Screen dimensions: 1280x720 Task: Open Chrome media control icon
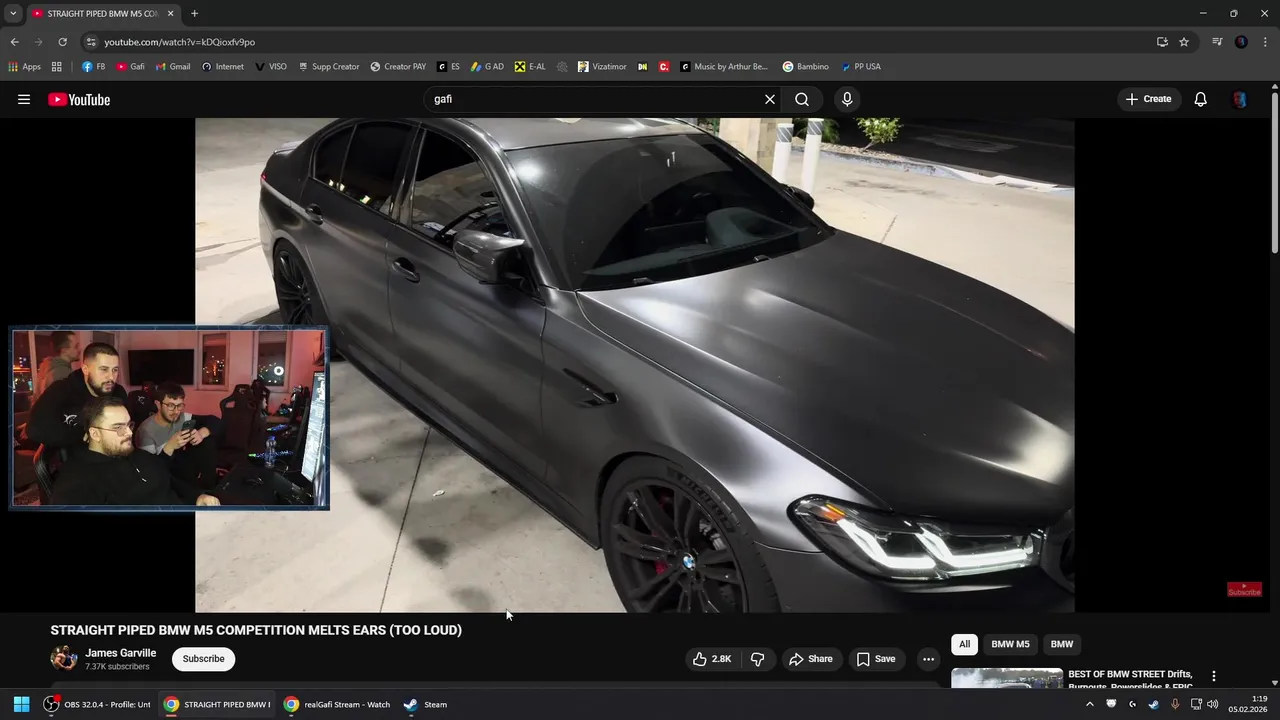(1217, 42)
